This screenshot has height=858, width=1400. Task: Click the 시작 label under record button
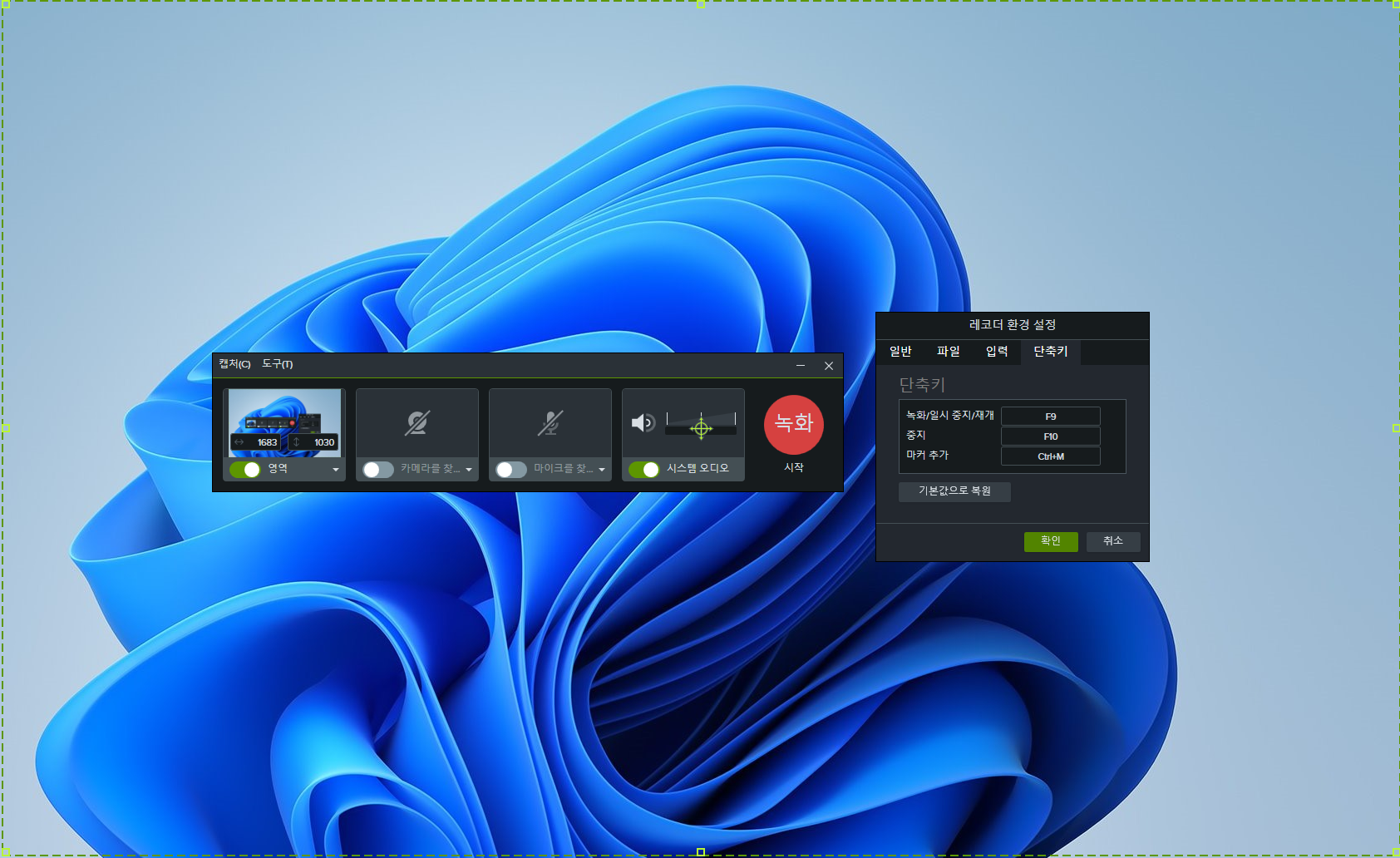pos(794,467)
